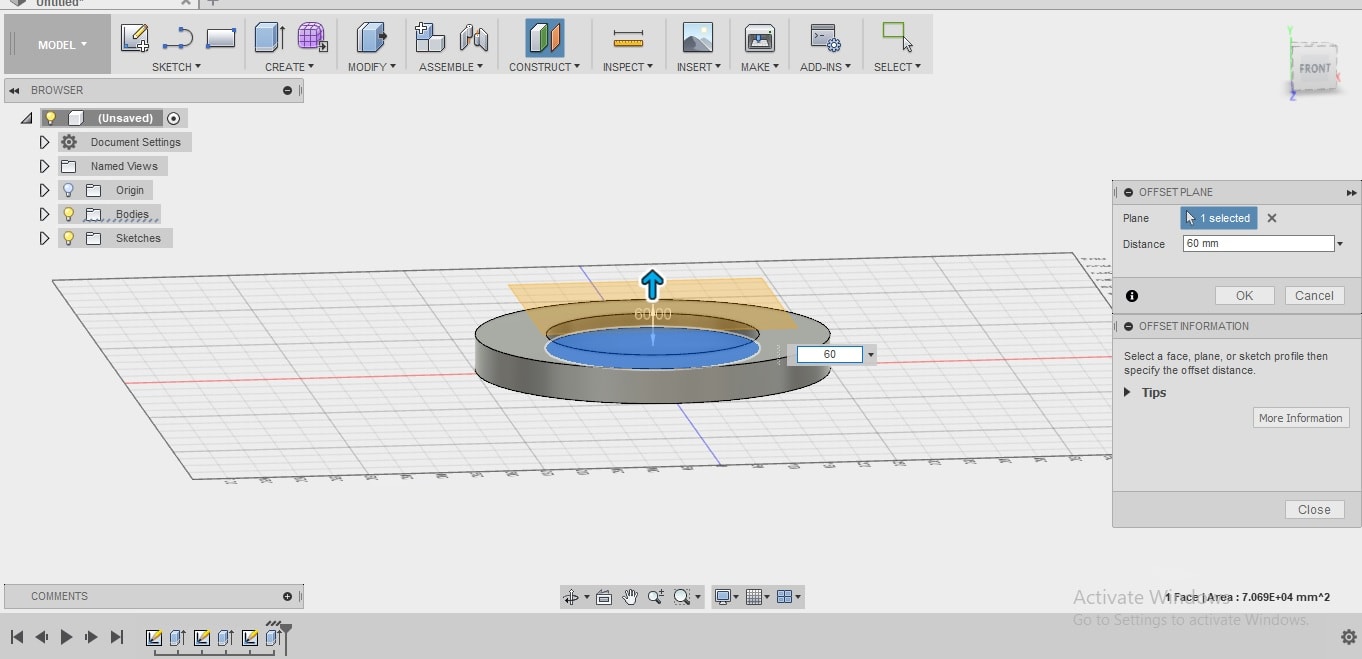
Task: Collapse the Offset Plane dialog header
Action: click(1129, 192)
